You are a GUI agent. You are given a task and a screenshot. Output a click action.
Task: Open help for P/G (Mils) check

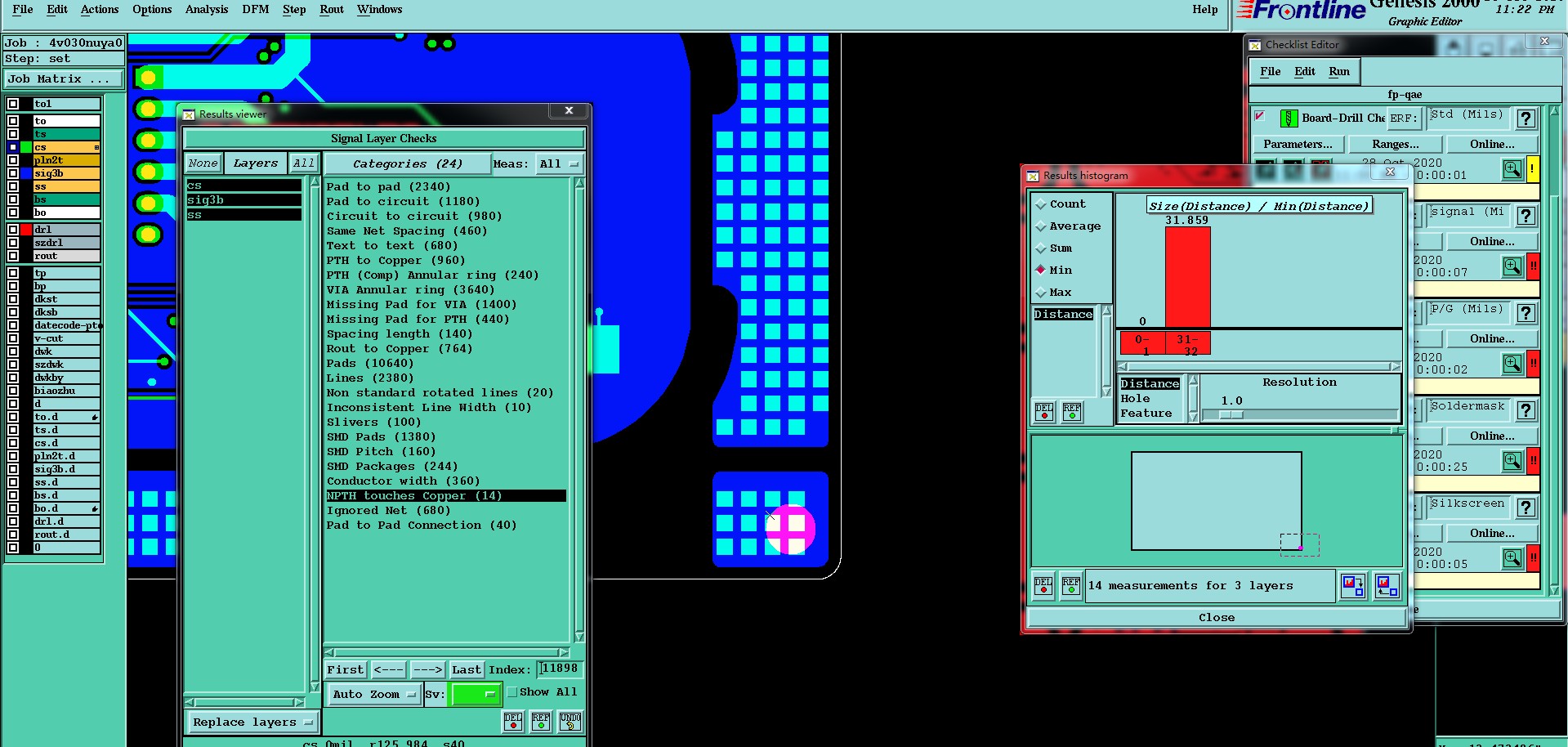click(1526, 313)
